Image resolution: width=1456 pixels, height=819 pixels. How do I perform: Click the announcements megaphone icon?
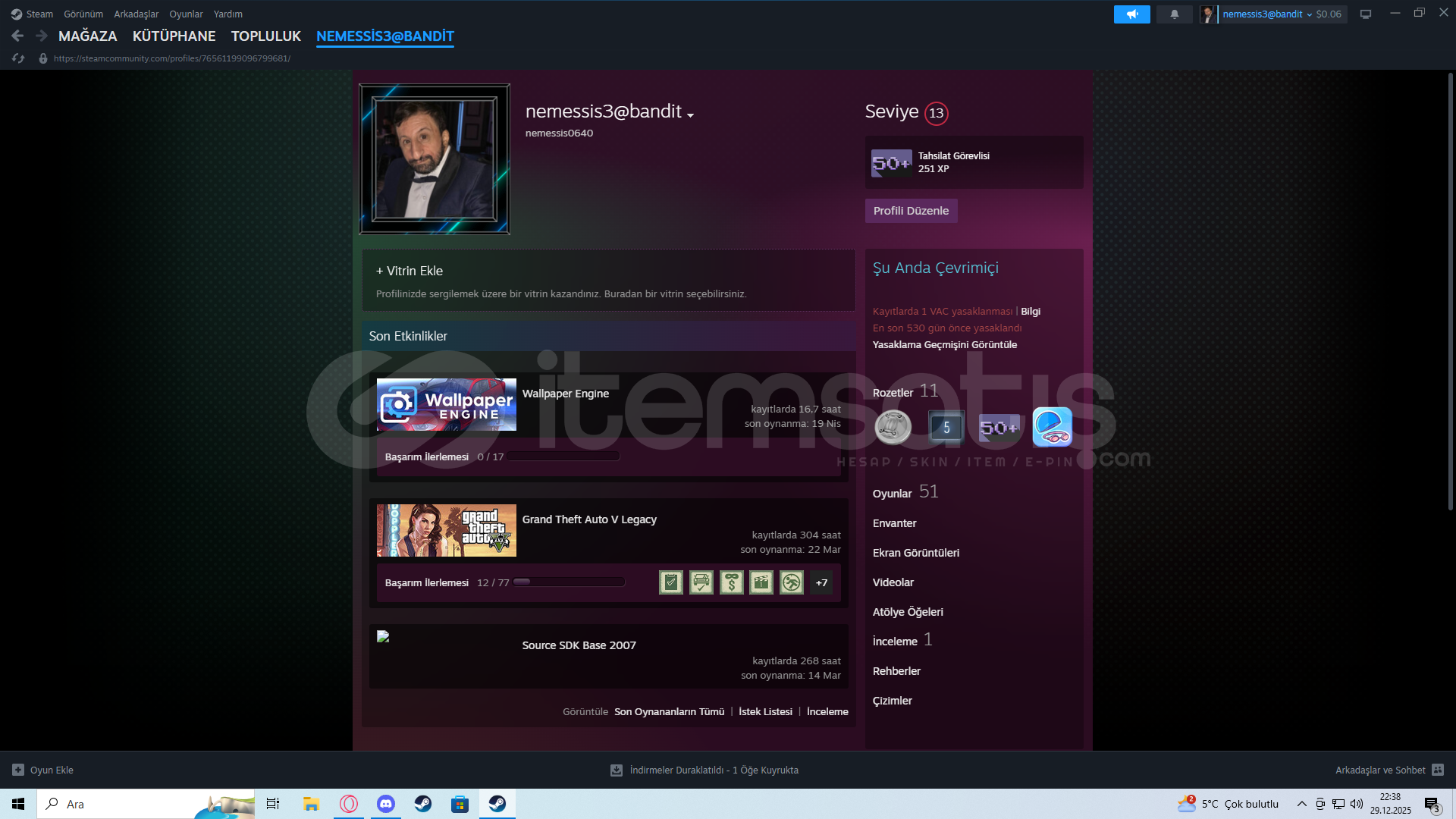1131,14
